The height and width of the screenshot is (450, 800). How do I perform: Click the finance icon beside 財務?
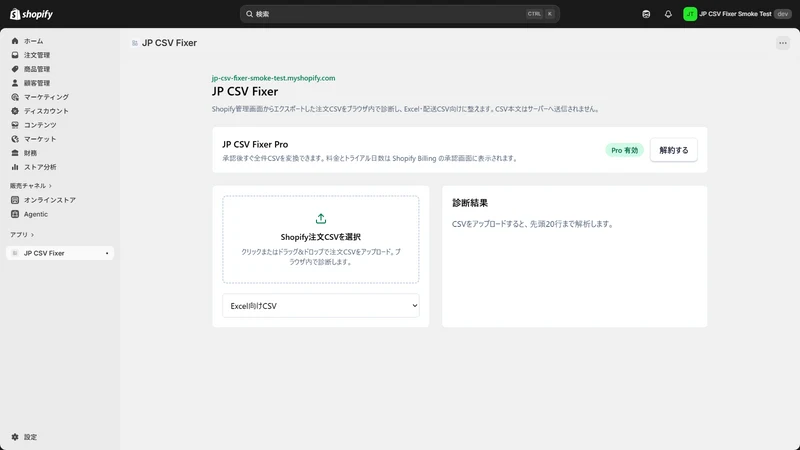(15, 153)
